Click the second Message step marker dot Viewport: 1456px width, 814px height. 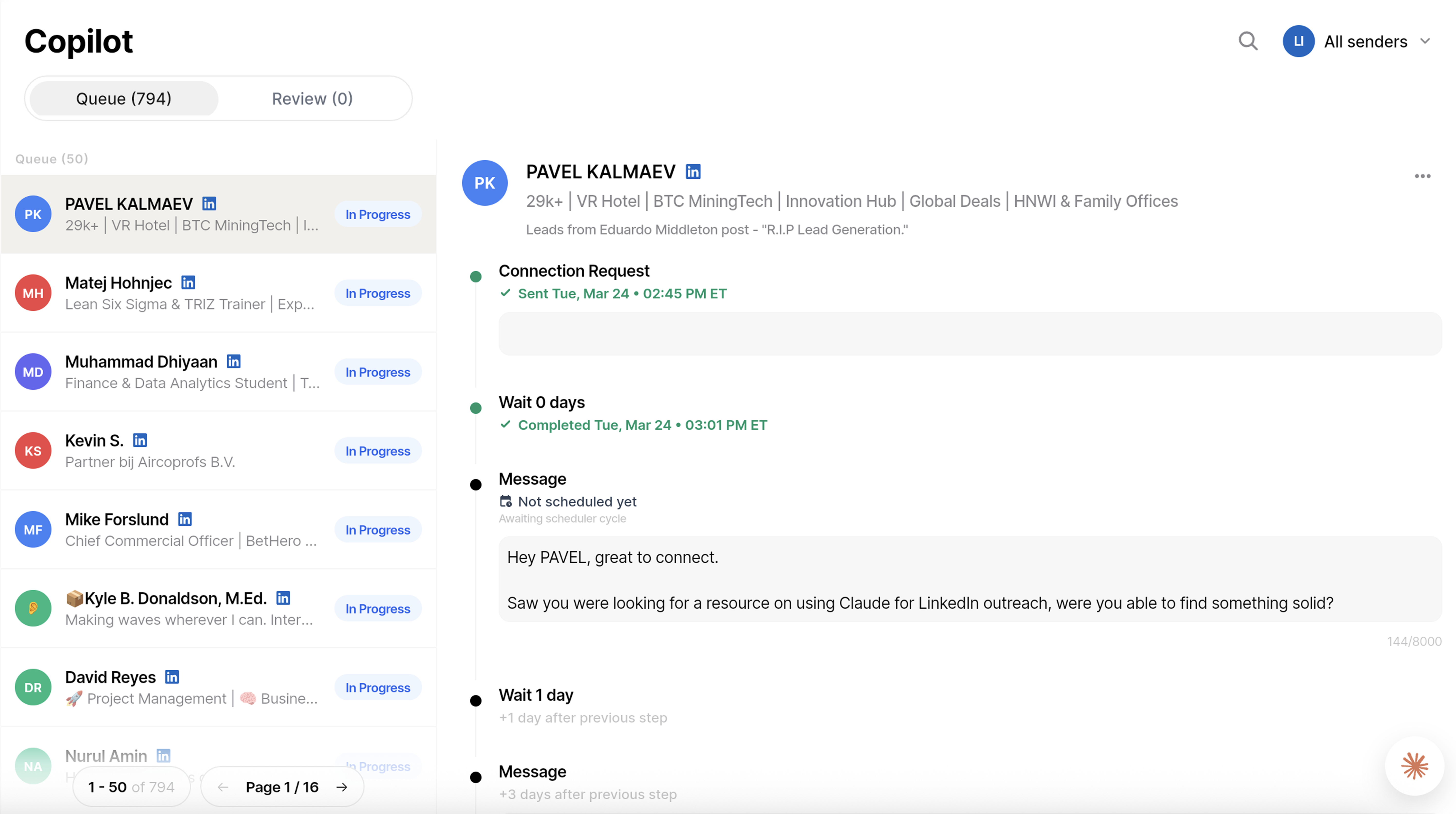476,778
